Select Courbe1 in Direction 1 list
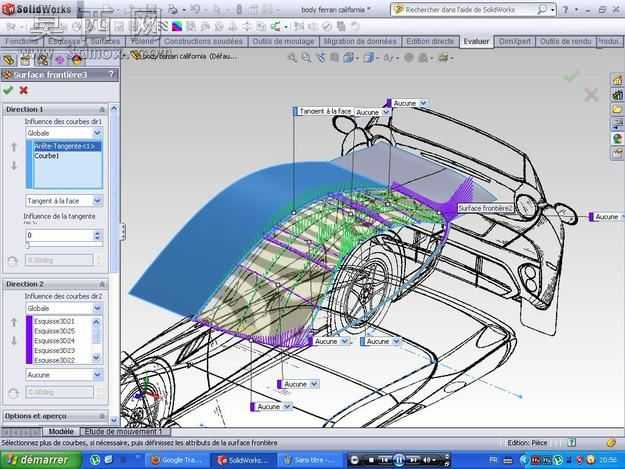 46,156
